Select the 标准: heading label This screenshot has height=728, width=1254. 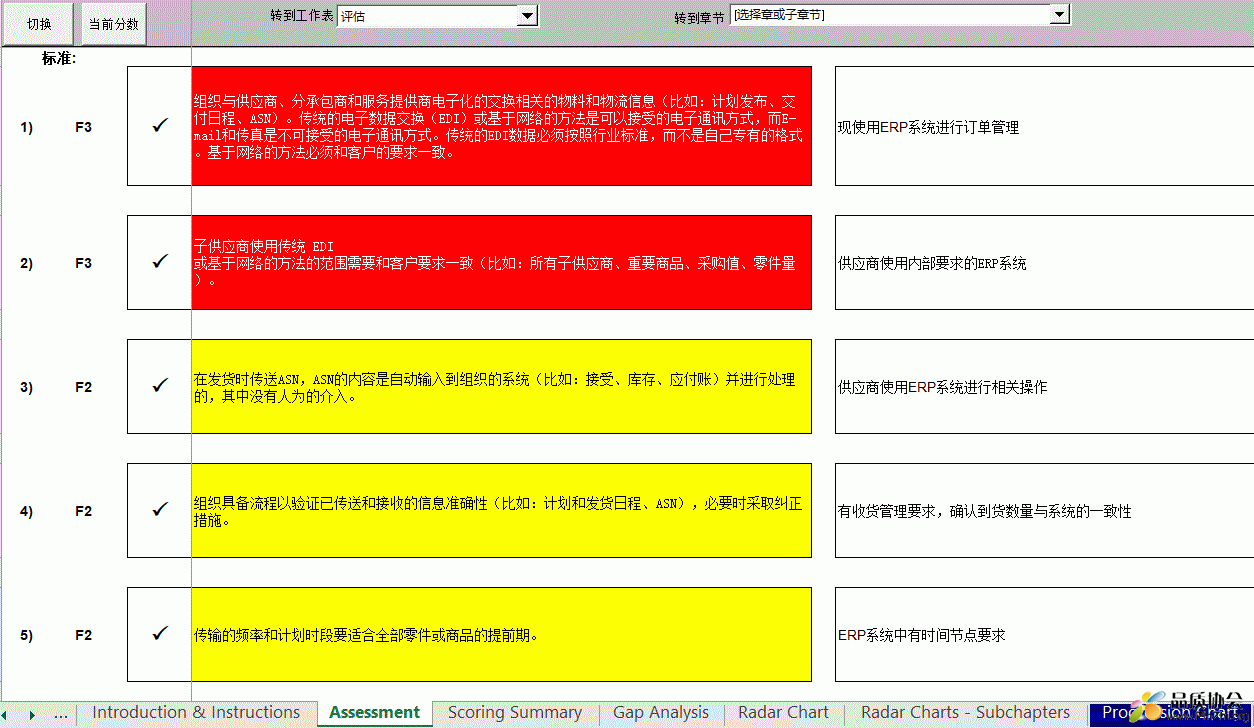[x=59, y=58]
